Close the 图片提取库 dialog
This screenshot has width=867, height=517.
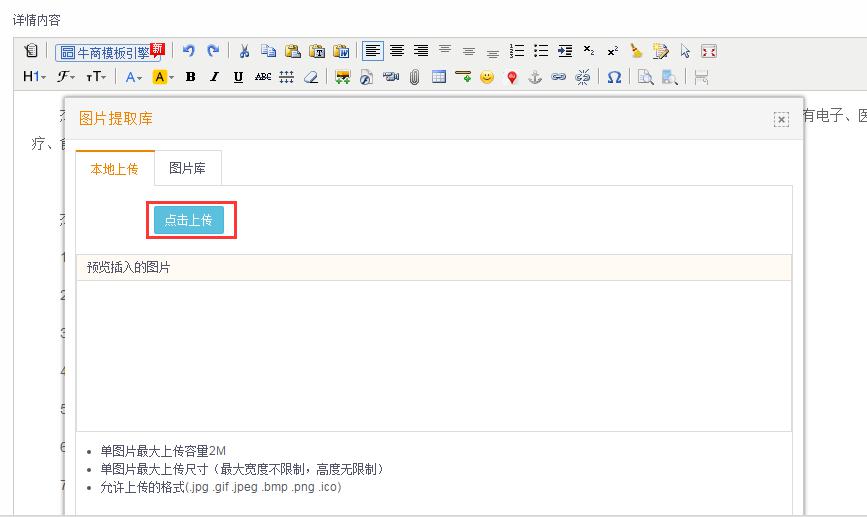click(x=781, y=119)
